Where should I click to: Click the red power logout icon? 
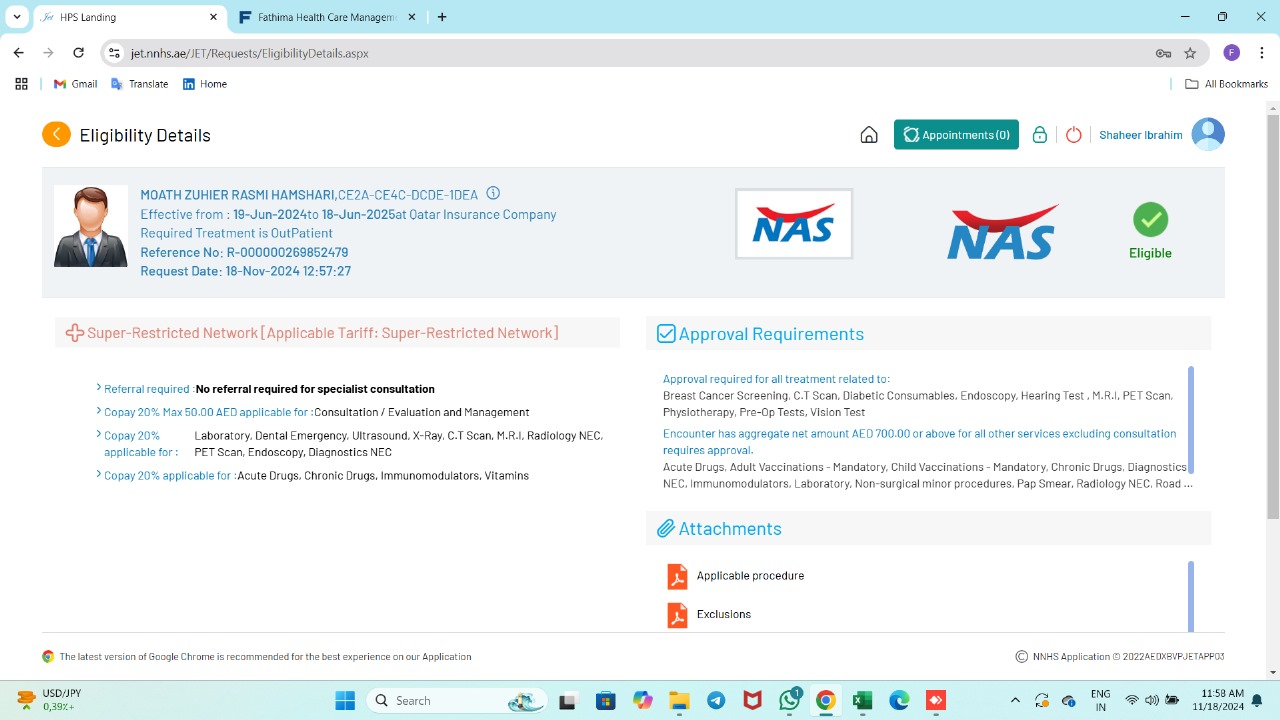pyautogui.click(x=1073, y=135)
